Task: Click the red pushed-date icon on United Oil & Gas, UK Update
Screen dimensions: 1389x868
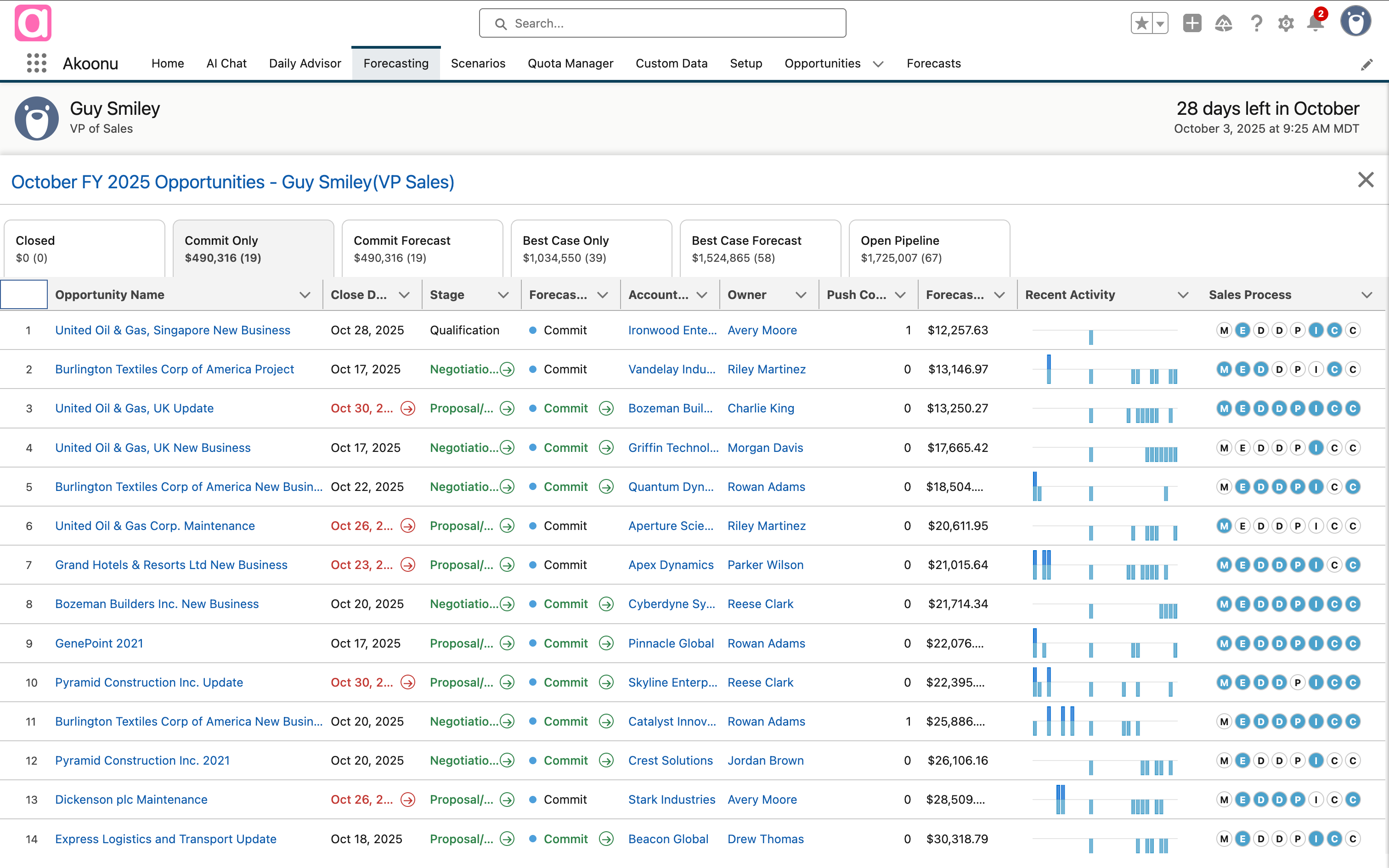Action: tap(408, 408)
